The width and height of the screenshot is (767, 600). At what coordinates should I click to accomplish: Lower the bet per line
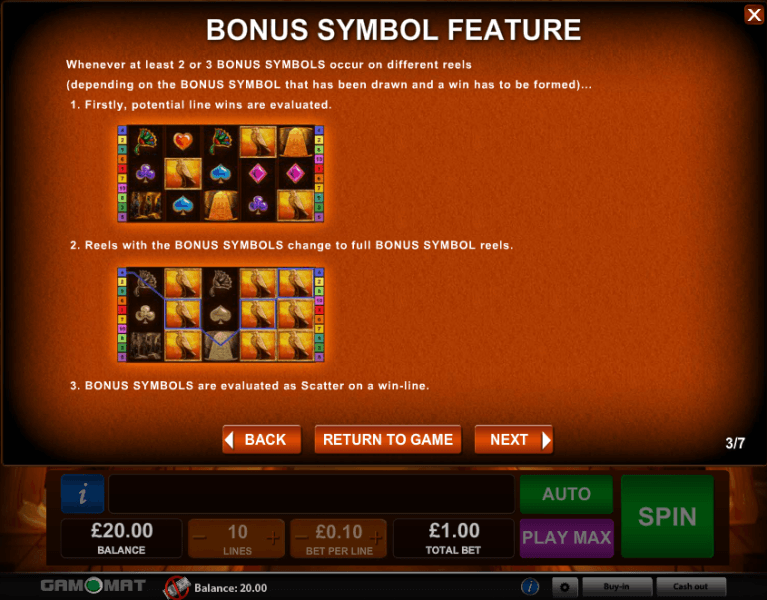(302, 538)
